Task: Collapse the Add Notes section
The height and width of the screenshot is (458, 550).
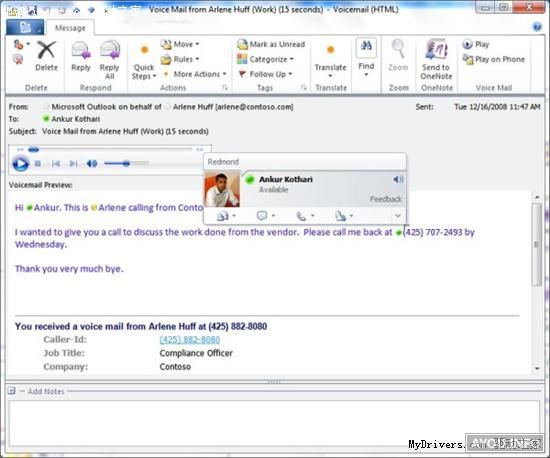Action: (x=12, y=391)
